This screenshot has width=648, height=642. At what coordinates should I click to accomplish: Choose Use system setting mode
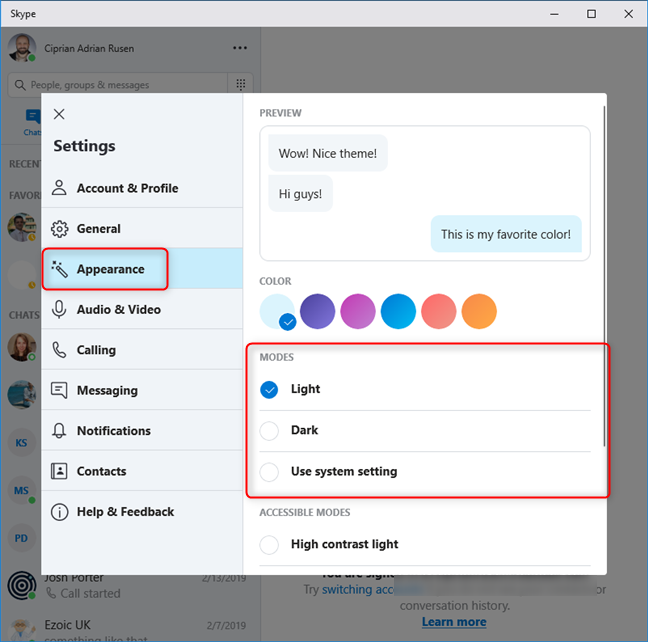click(x=269, y=472)
